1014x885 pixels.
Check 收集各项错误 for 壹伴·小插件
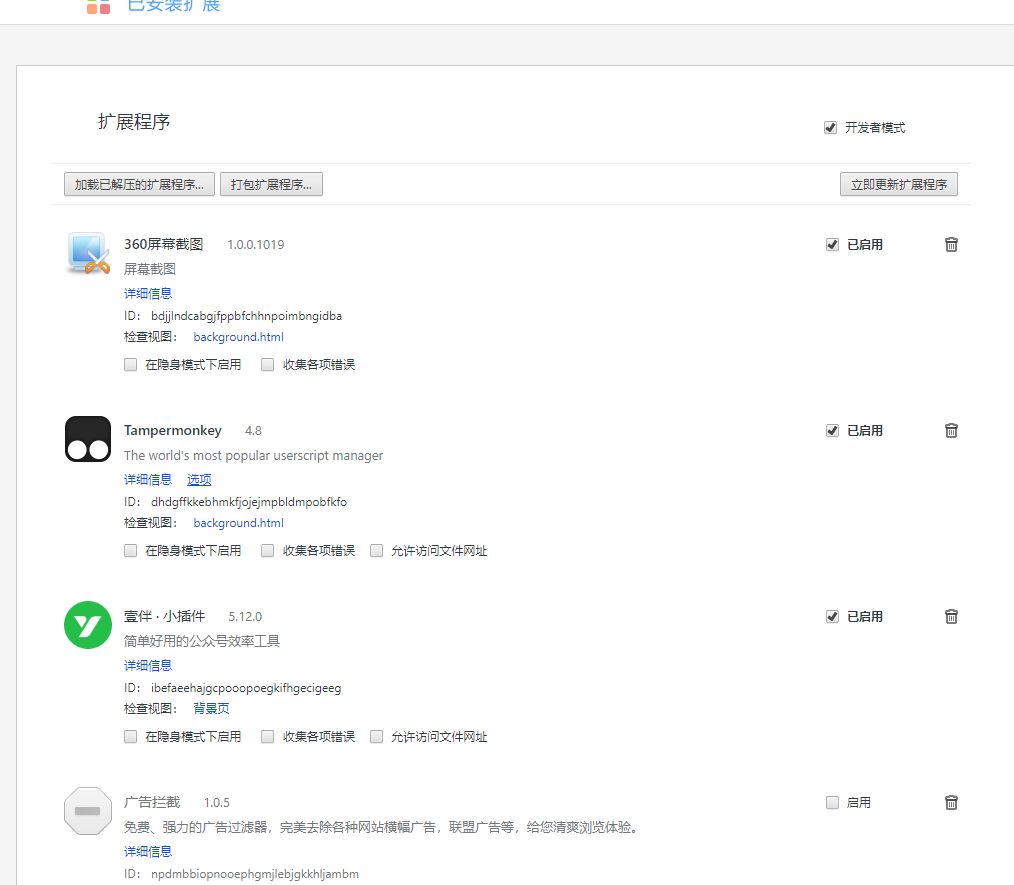(x=267, y=736)
